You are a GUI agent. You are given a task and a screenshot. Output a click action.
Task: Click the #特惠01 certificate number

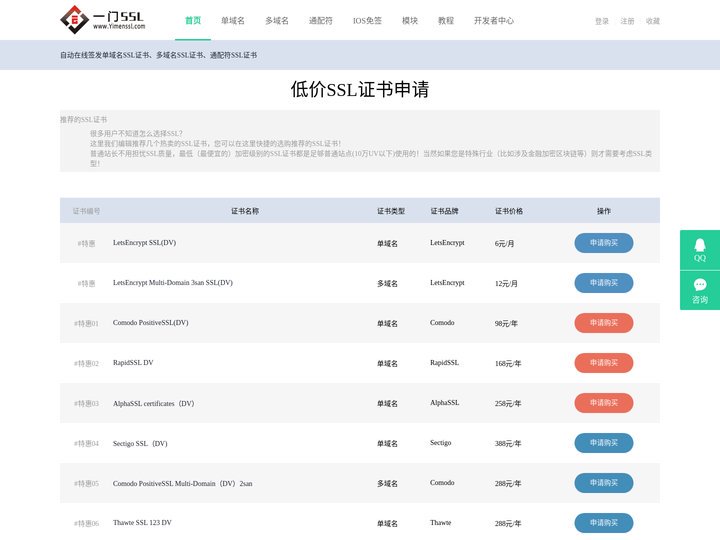point(86,324)
